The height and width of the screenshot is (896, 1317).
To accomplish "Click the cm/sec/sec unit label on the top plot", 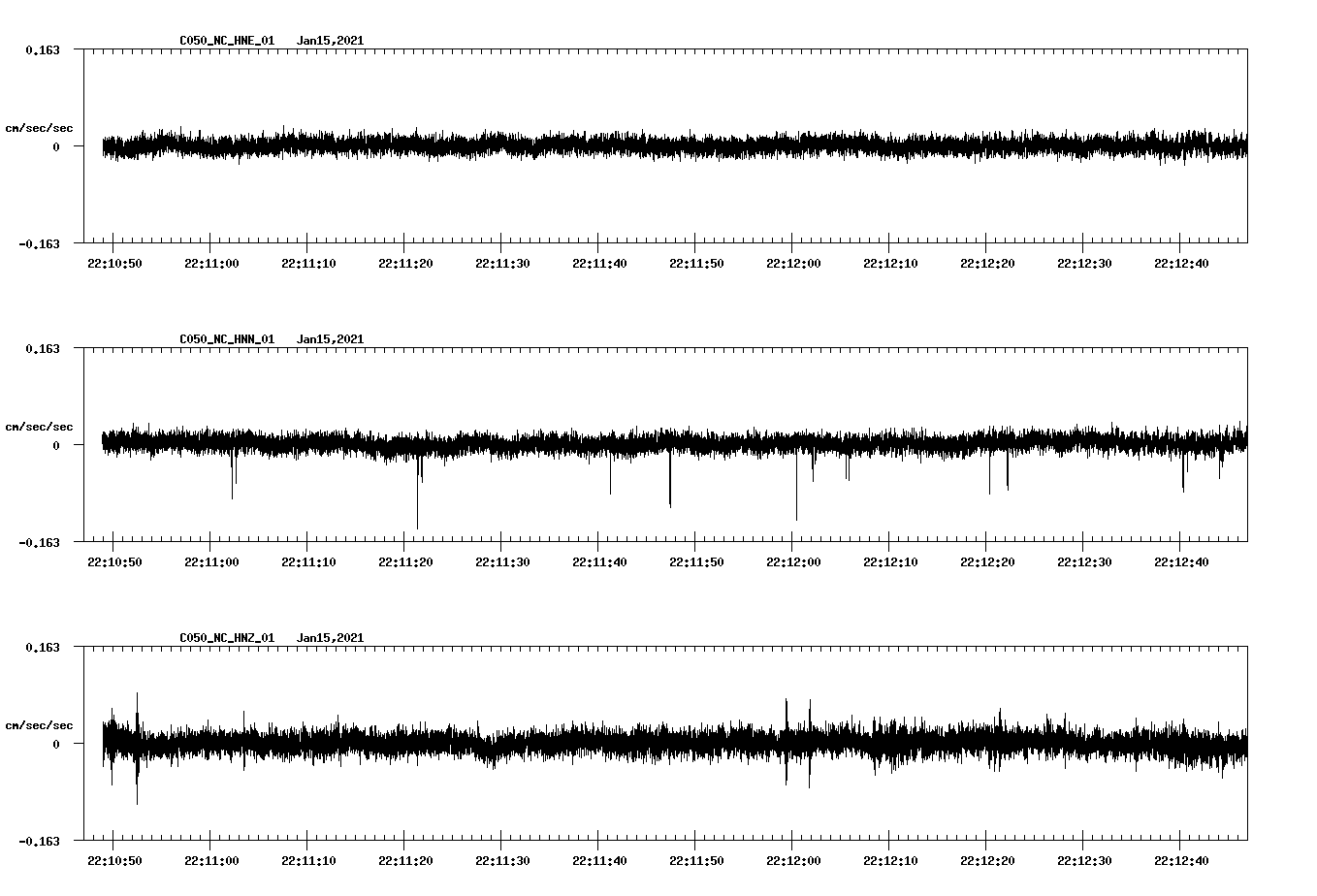I will 40,128.
